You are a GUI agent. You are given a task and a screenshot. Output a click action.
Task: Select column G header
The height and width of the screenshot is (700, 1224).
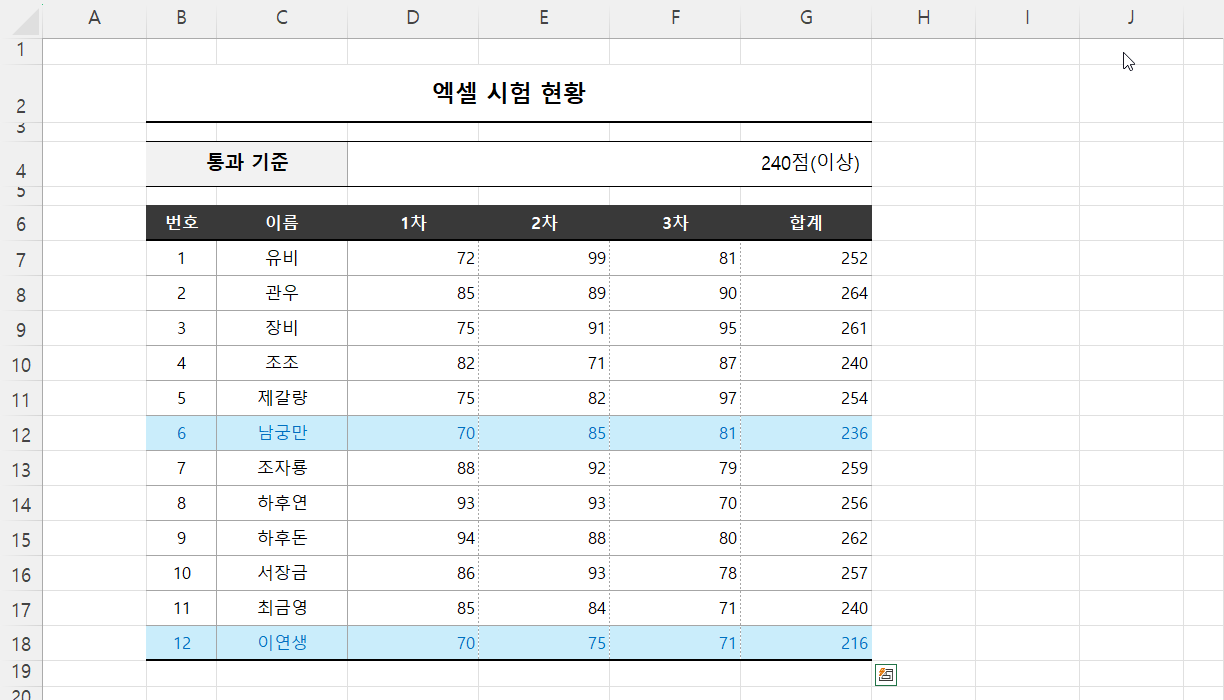point(806,17)
